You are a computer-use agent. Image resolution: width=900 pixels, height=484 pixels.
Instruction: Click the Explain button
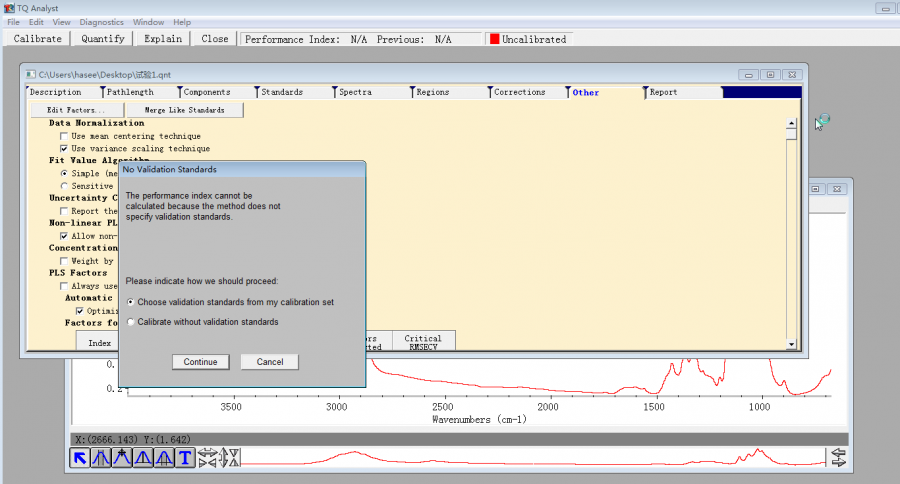coord(163,38)
